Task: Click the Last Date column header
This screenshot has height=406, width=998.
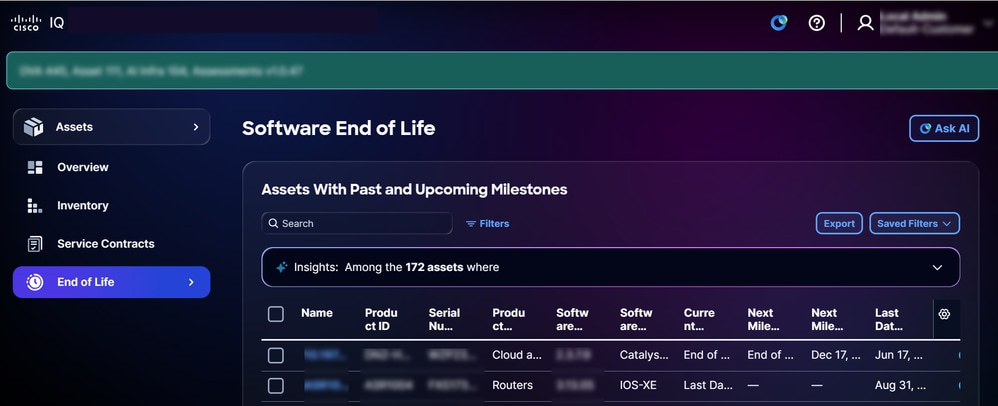Action: 889,319
